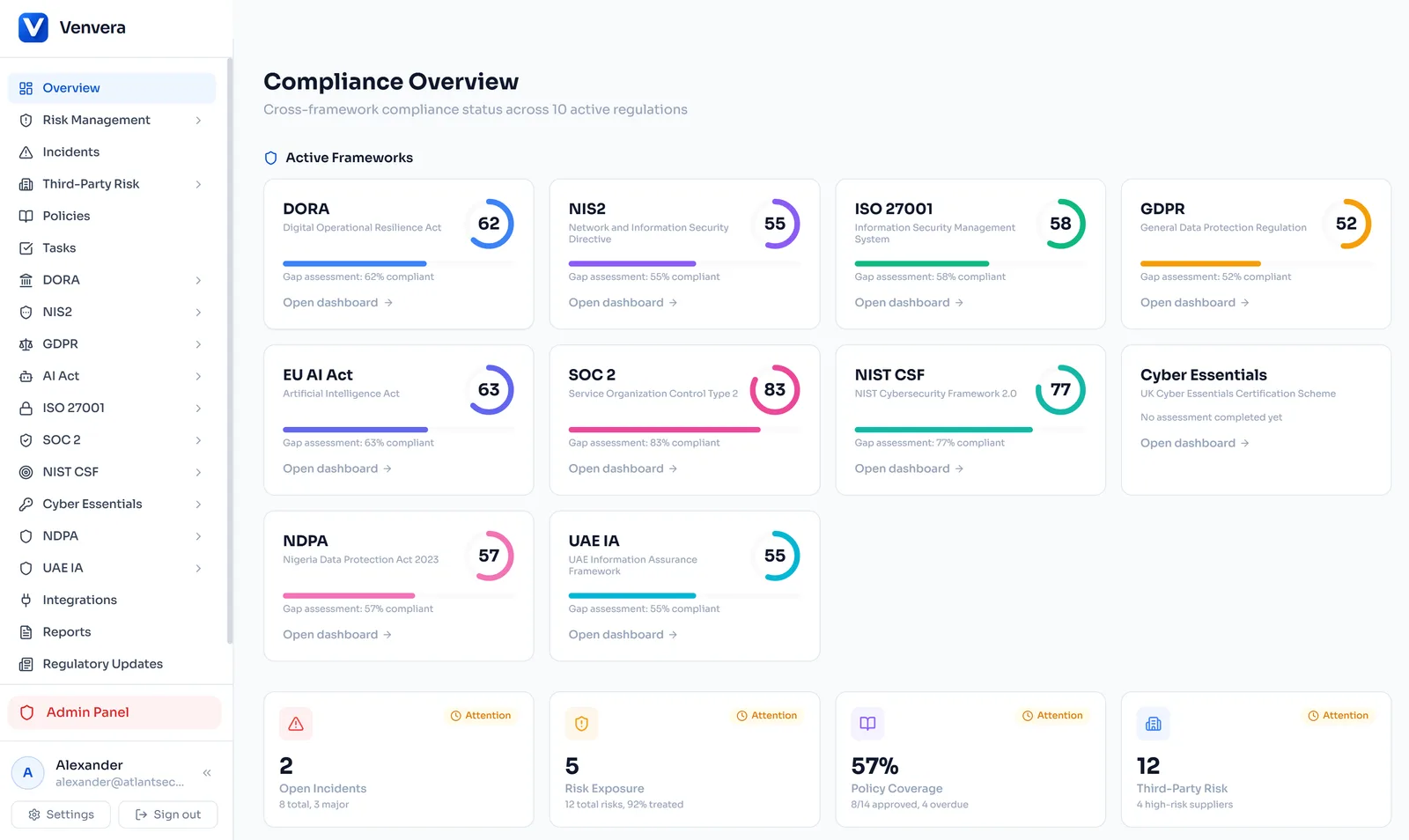Click the Risk Exposure shield card icon

tap(581, 724)
